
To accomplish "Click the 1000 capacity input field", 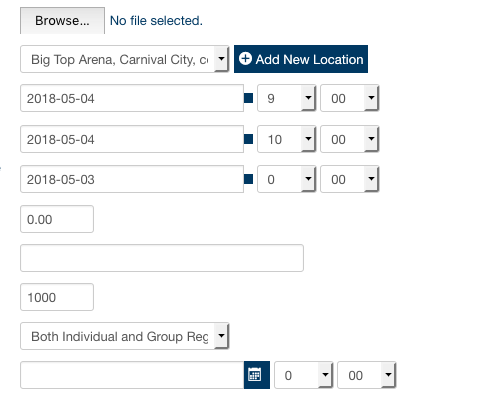I will [57, 297].
